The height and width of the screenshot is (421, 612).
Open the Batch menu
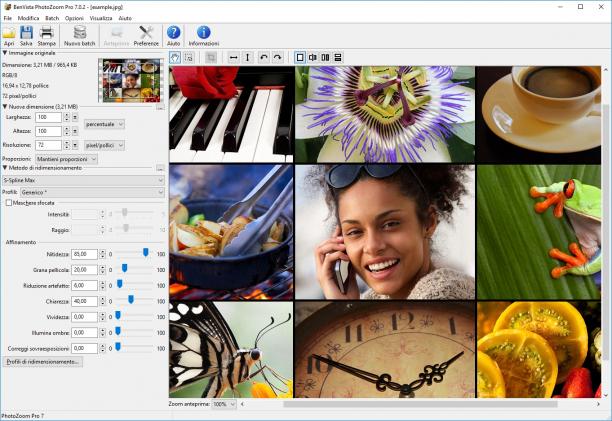[x=52, y=18]
